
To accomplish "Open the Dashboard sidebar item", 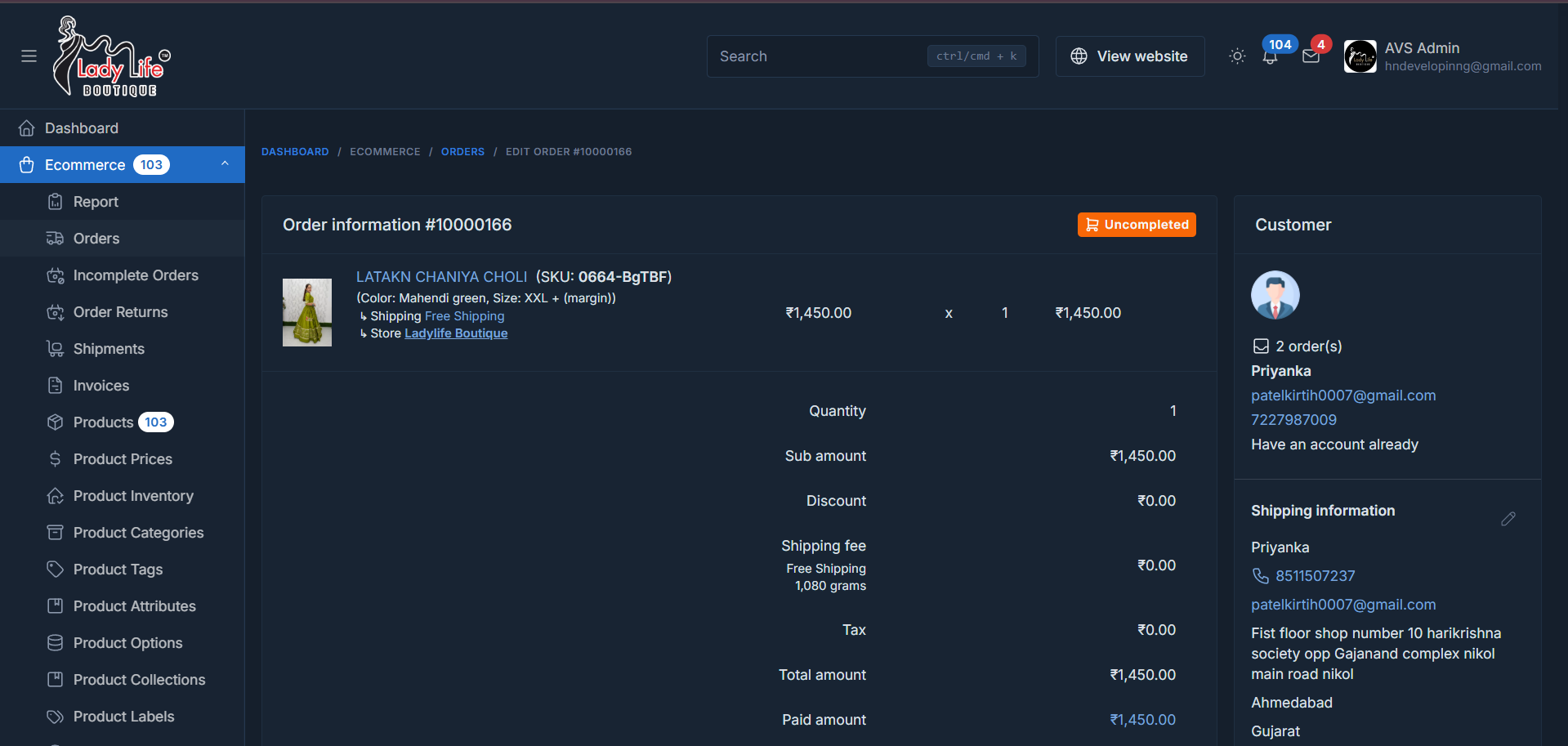I will click(82, 128).
